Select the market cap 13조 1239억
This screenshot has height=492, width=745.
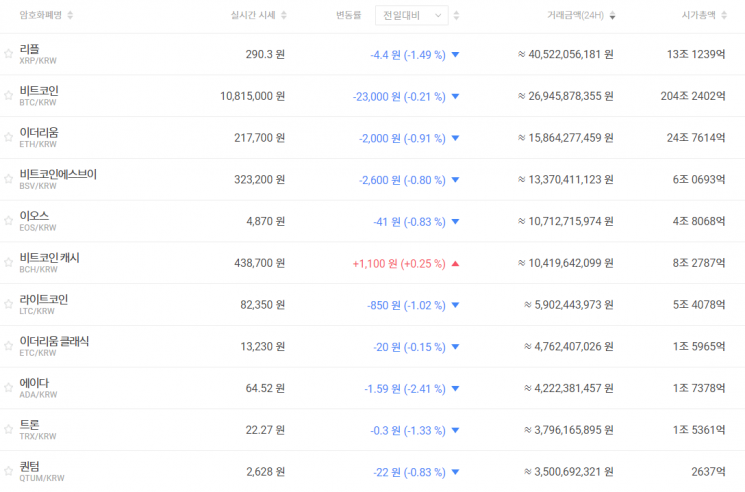point(696,55)
